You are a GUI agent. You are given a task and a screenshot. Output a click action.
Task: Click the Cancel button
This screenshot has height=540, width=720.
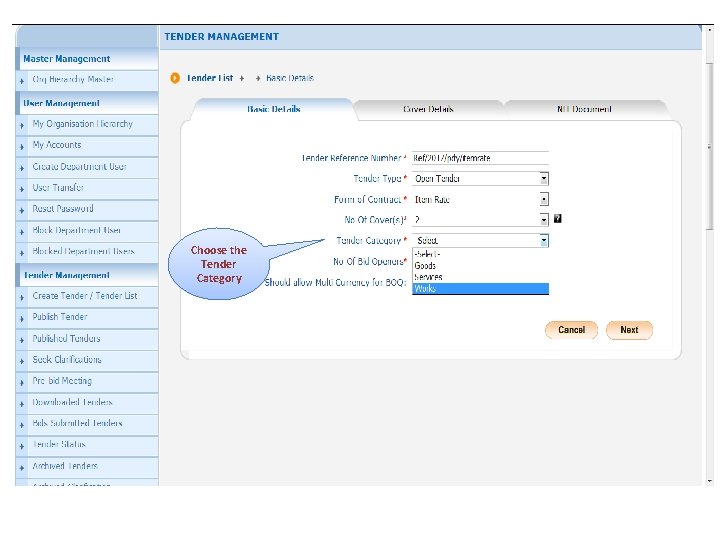(572, 330)
